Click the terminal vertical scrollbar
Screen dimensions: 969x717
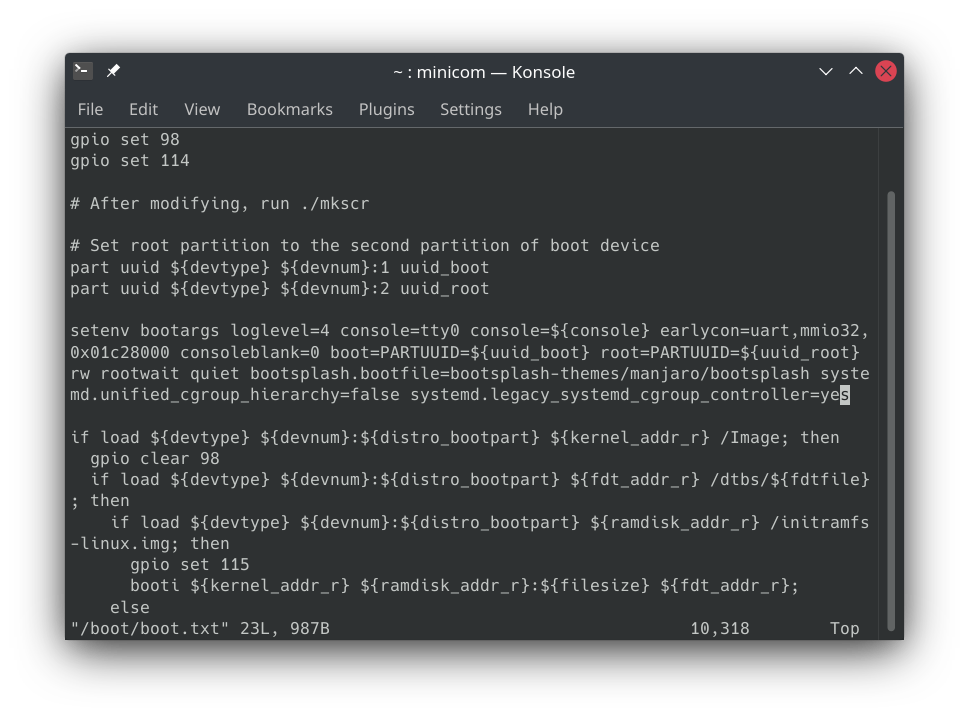click(891, 400)
